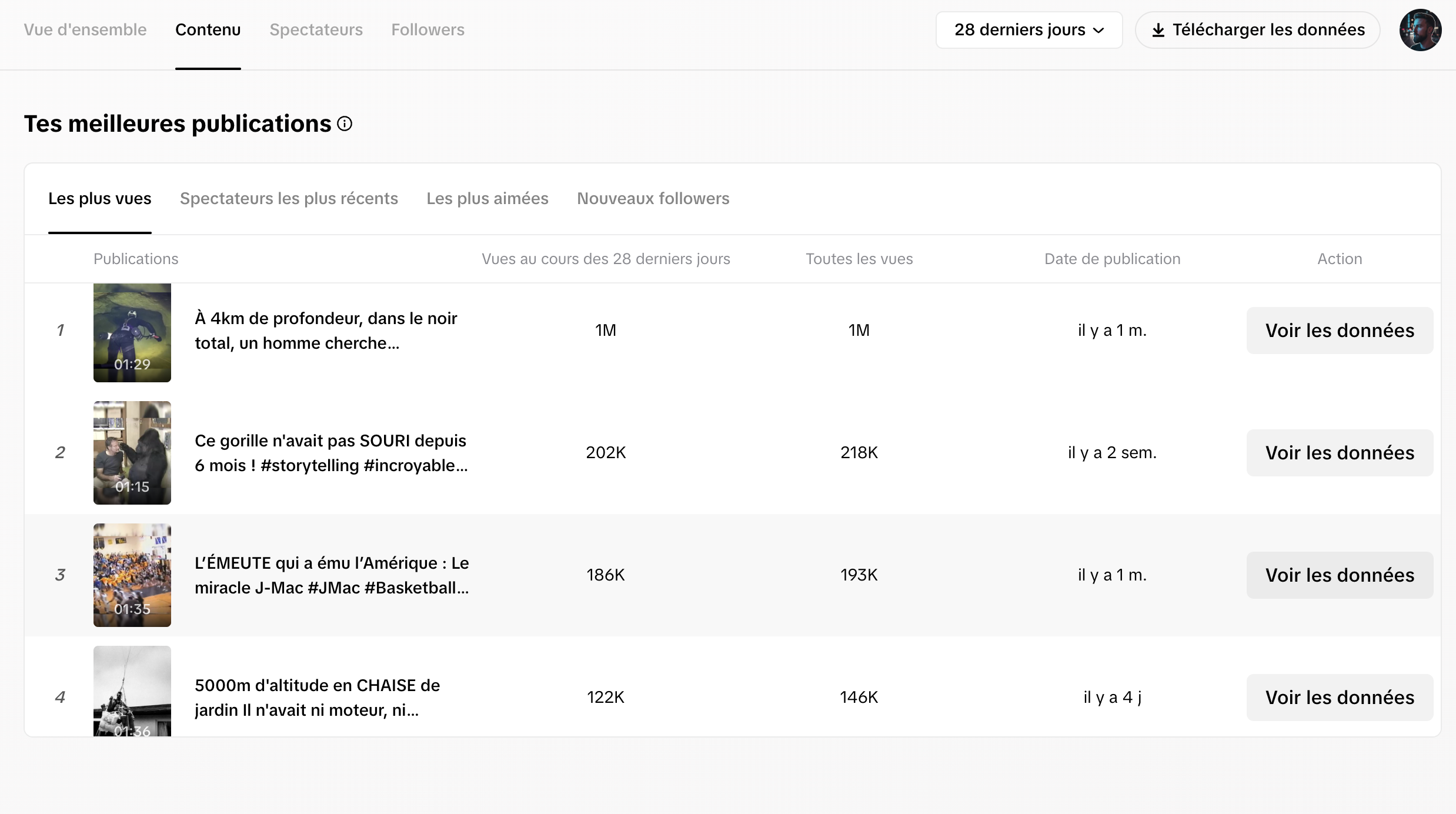Viewport: 1456px width, 814px height.
Task: Select the Les plus vues tab
Action: (99, 199)
